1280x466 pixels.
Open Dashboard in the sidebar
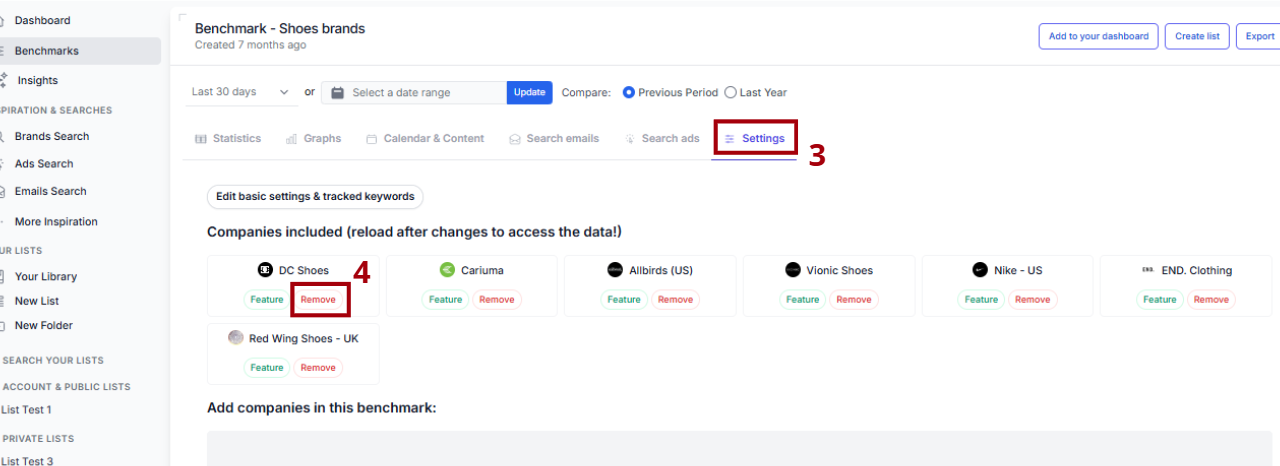42,20
